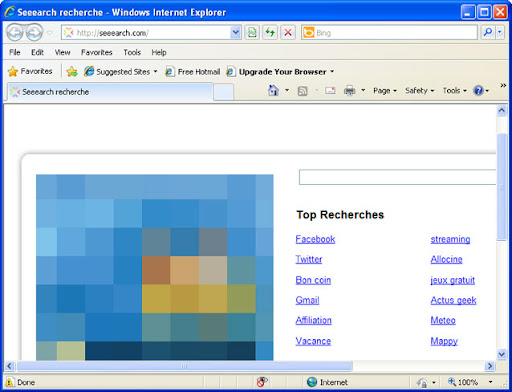
Task: Open the Help menu
Action: point(159,52)
